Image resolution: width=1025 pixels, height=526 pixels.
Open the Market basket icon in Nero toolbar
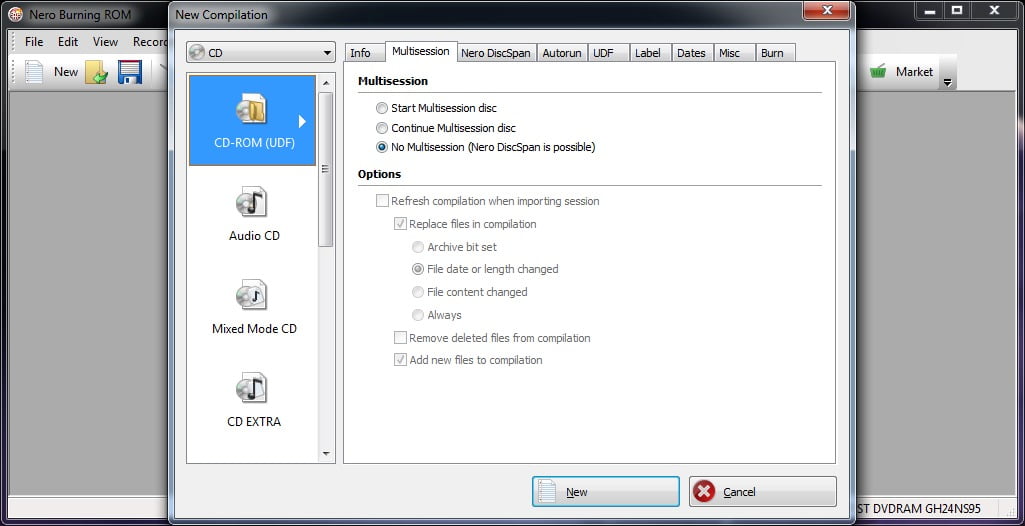(x=878, y=72)
